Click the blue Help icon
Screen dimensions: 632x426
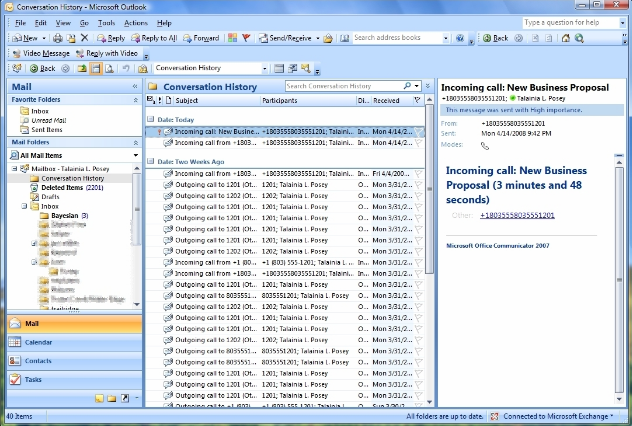460,38
